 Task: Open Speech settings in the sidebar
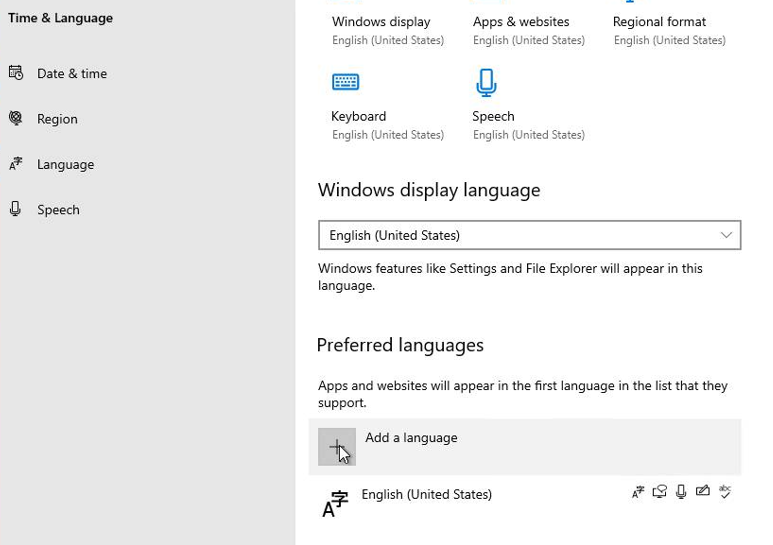[x=58, y=209]
